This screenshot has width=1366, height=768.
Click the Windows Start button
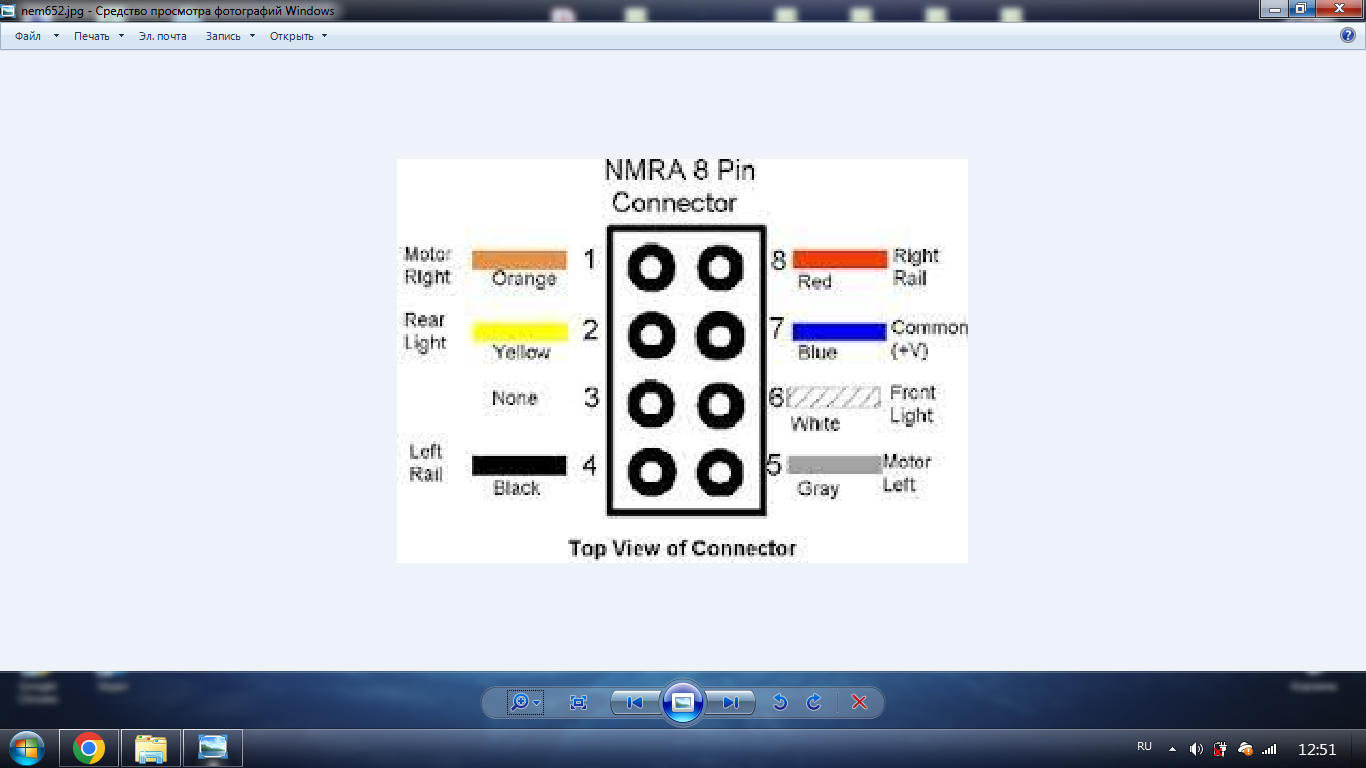[27, 748]
